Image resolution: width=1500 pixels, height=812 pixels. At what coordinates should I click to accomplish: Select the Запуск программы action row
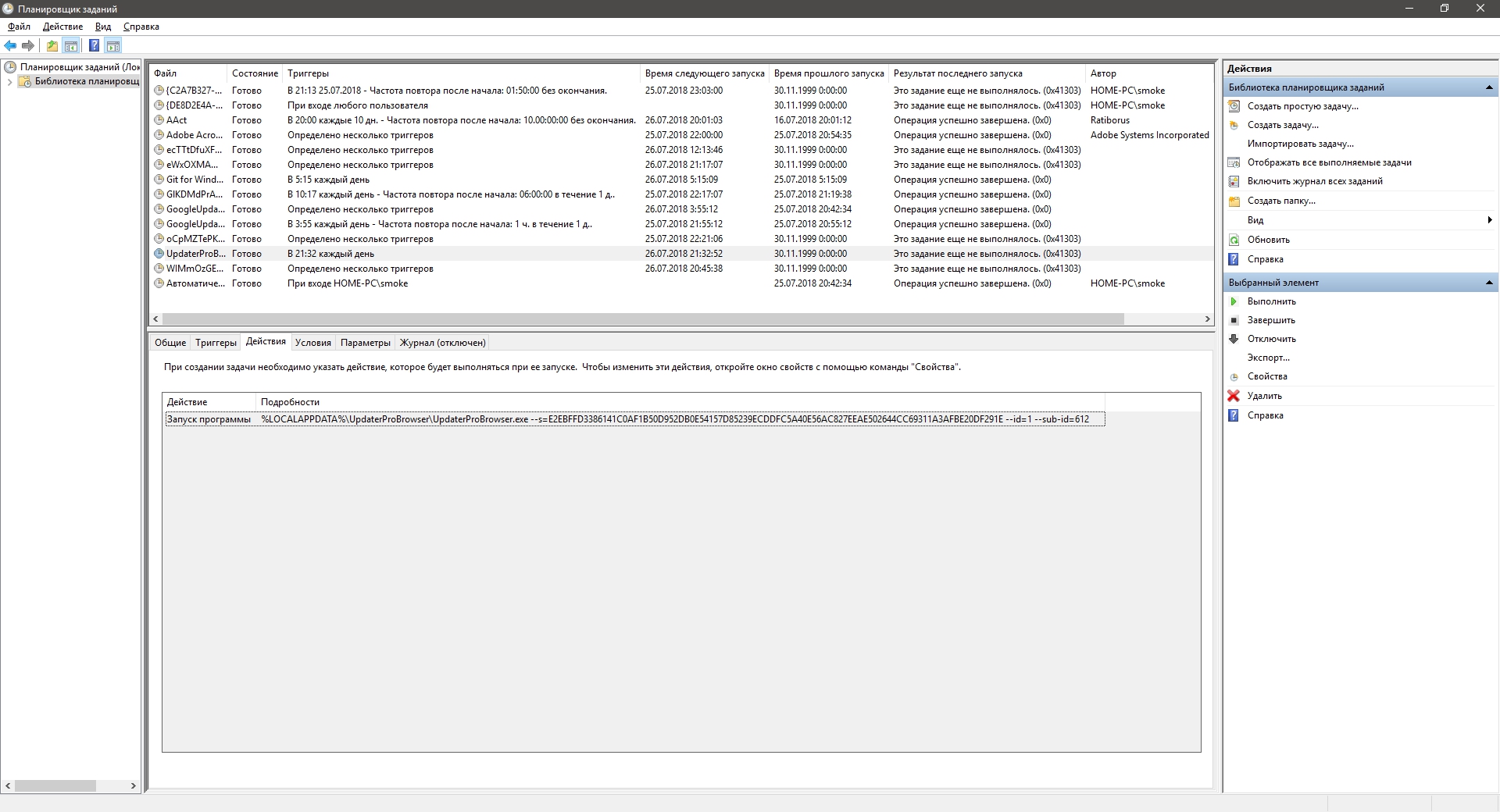coord(634,419)
